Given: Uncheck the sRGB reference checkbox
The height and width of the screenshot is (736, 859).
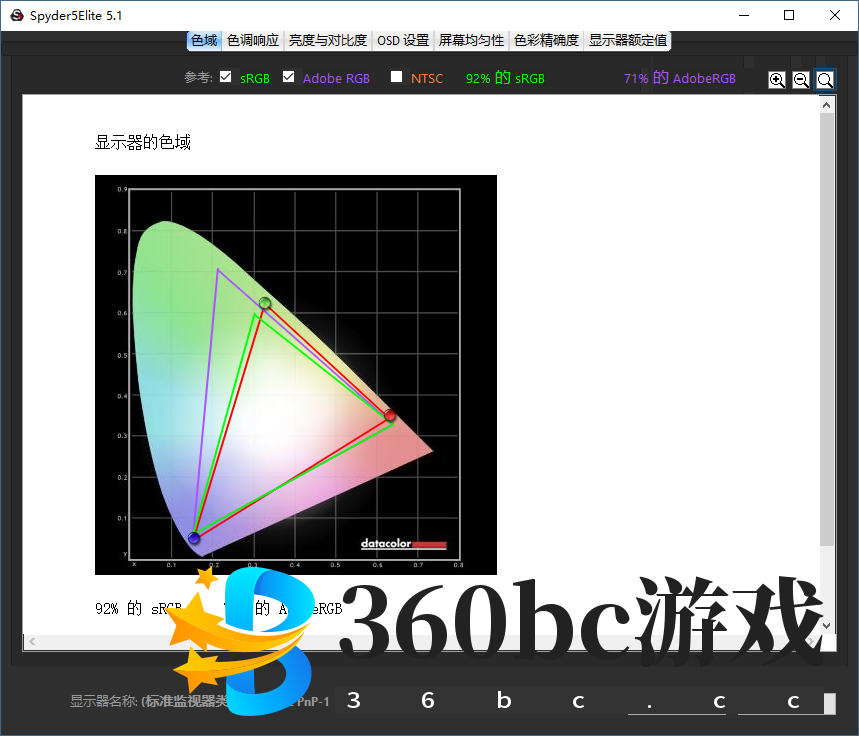Looking at the screenshot, I should pyautogui.click(x=226, y=77).
